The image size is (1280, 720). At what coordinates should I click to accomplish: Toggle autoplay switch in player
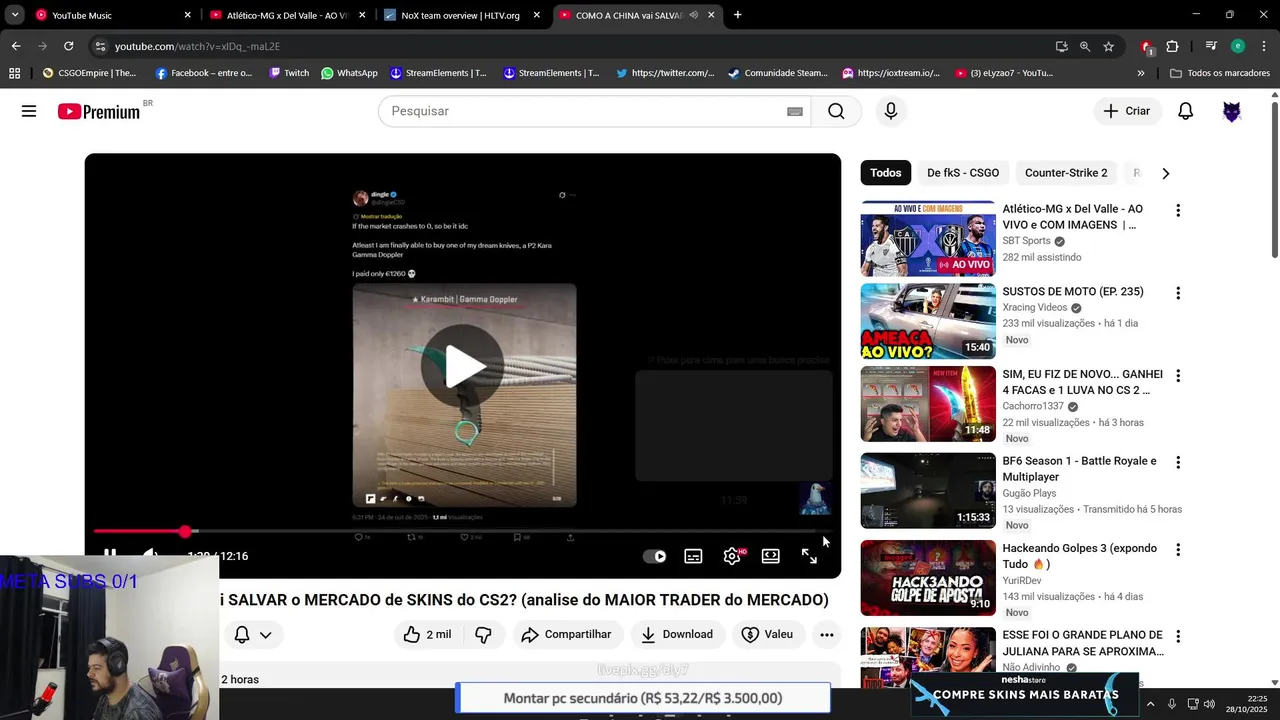654,556
